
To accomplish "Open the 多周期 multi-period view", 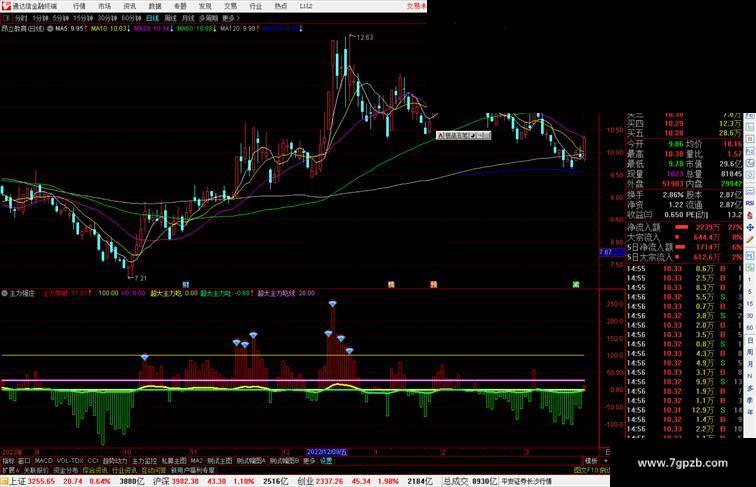I will point(208,18).
